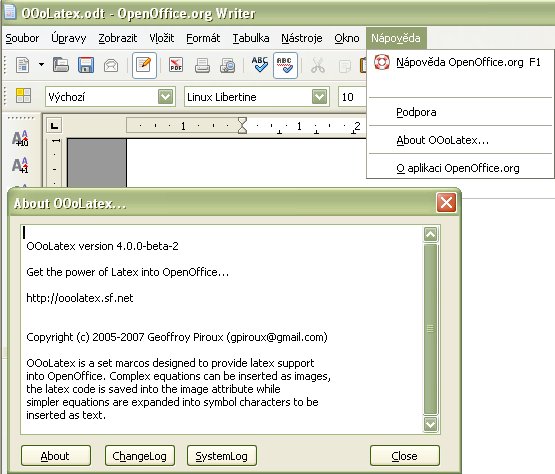The image size is (555, 474).
Task: Click the Save floppy disk icon
Action: click(86, 65)
